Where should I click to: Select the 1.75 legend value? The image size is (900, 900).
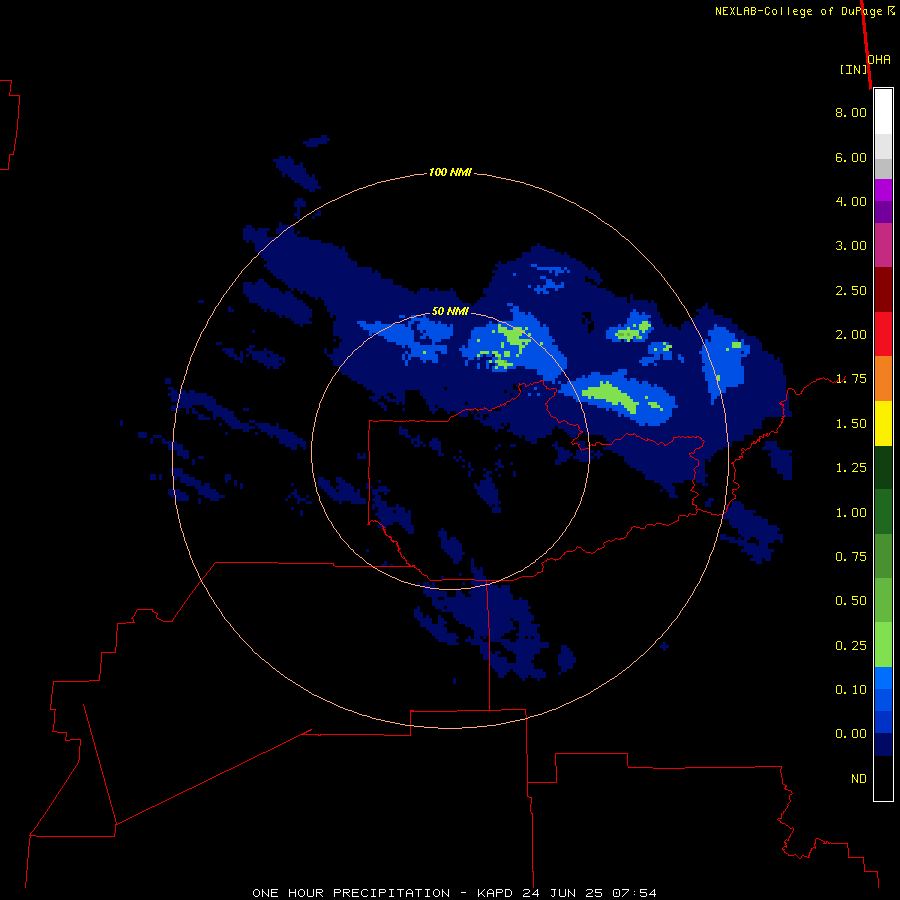[x=851, y=379]
